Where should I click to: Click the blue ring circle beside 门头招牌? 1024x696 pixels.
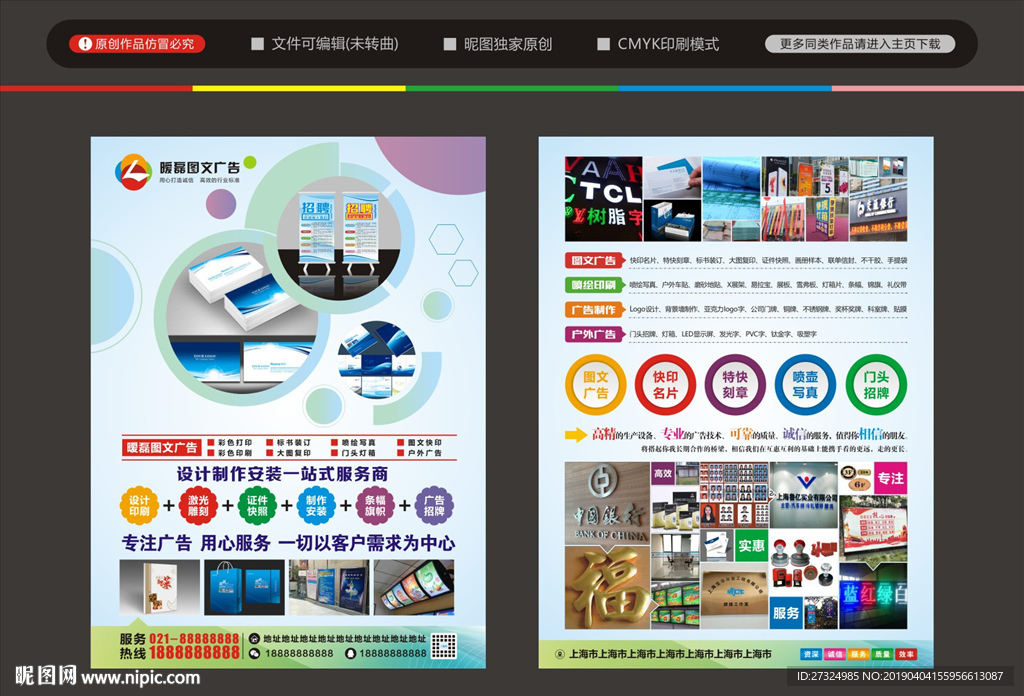pos(805,385)
